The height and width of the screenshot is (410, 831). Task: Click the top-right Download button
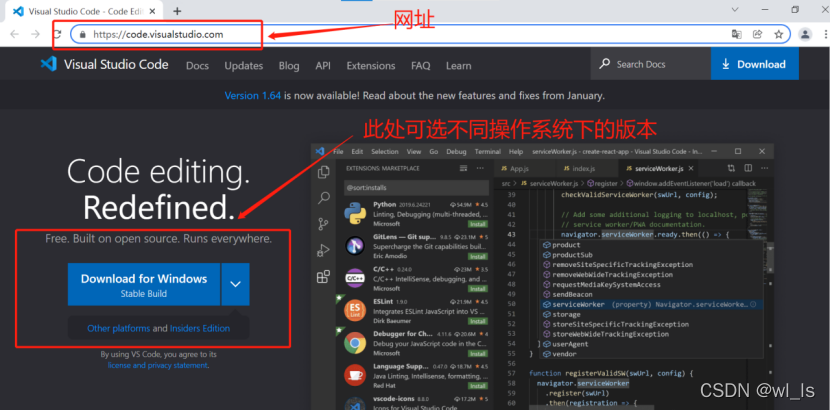[755, 64]
